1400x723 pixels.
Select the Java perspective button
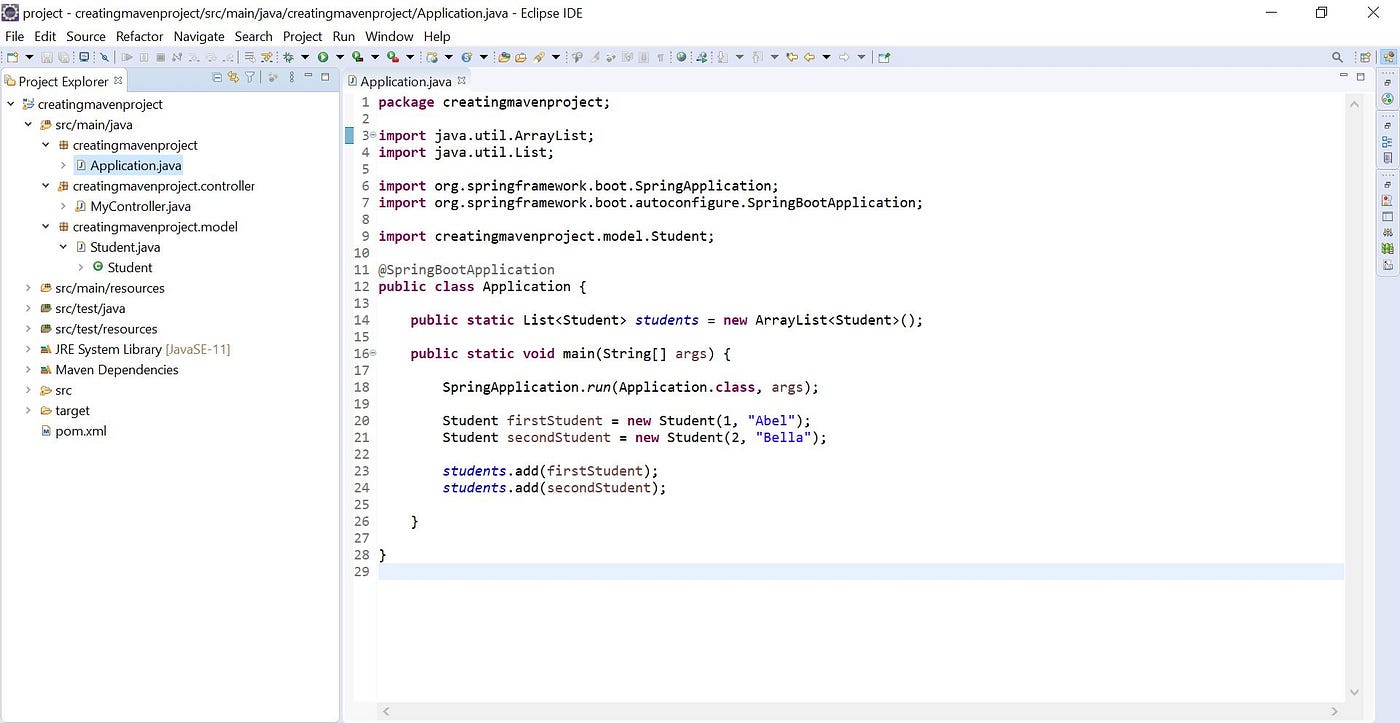(x=1388, y=57)
